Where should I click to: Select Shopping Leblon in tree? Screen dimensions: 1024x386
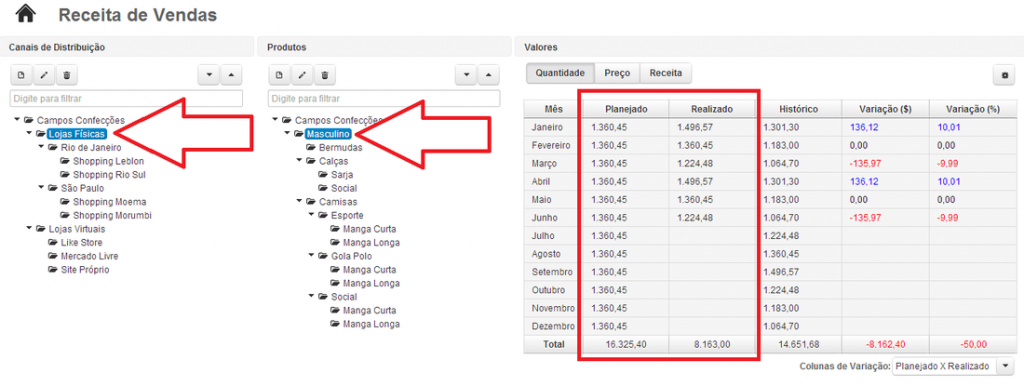pyautogui.click(x=108, y=161)
